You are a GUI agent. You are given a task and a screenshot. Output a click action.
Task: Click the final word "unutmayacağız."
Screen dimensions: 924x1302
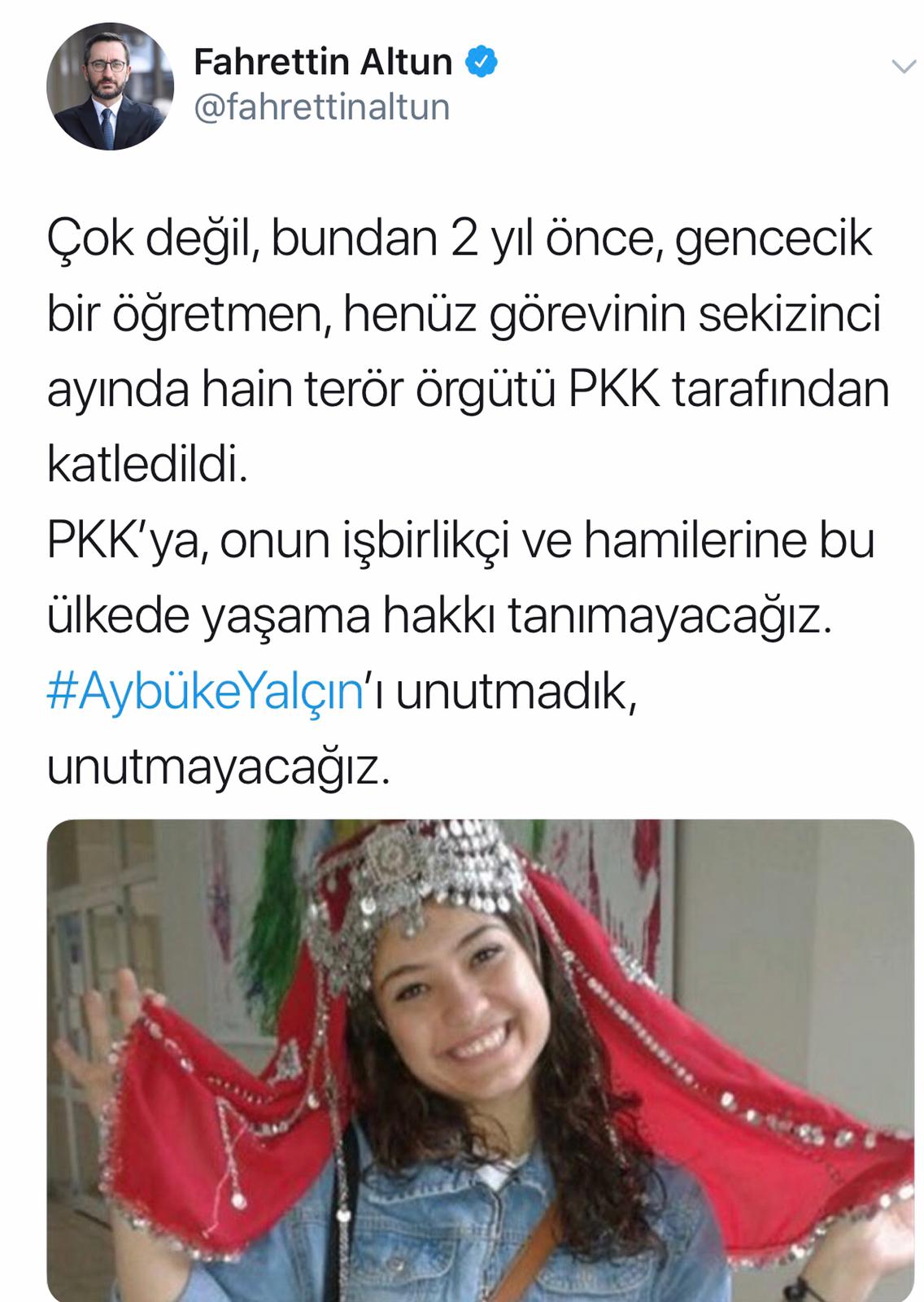219,767
